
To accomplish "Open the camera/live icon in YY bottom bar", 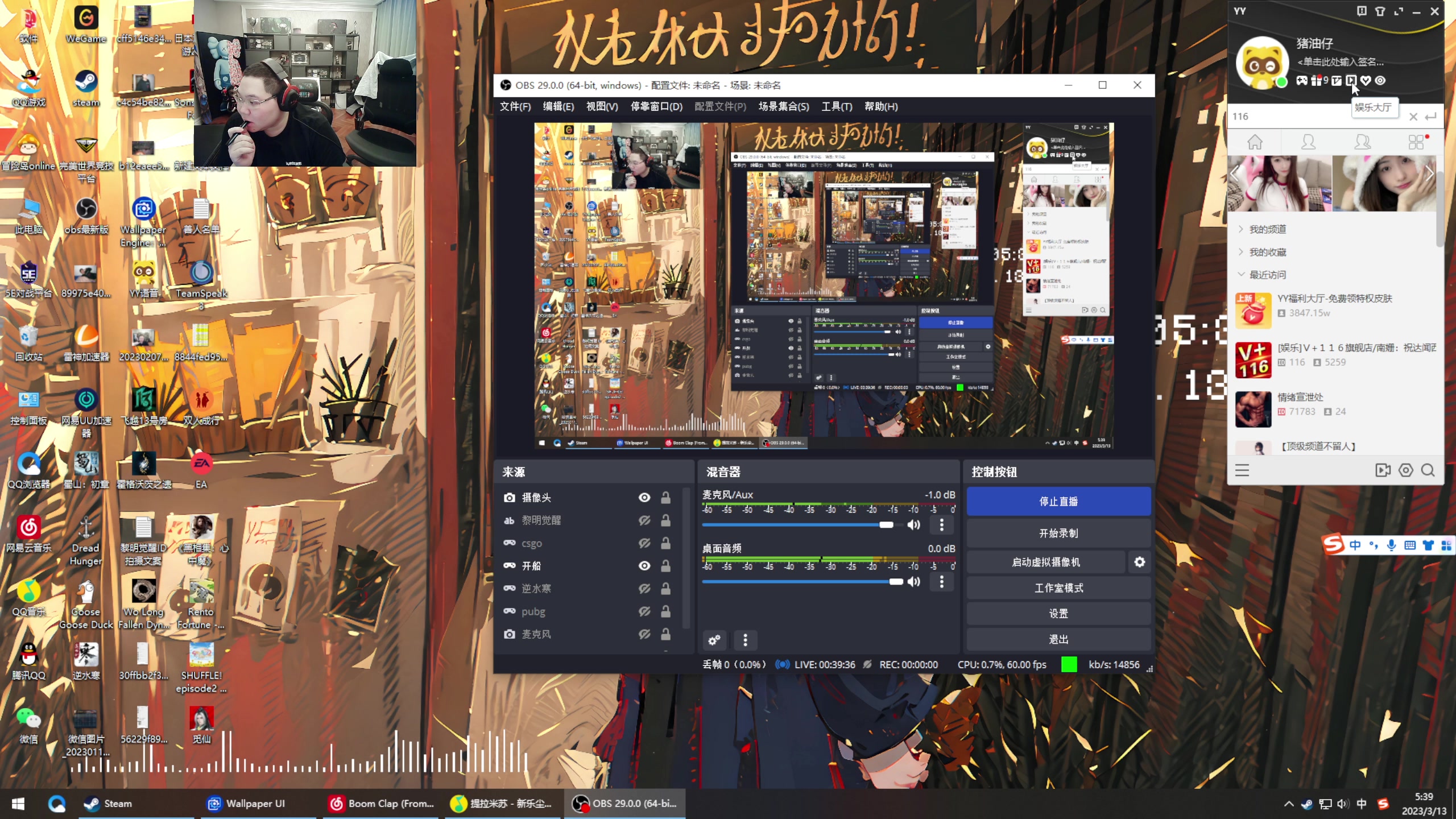I will pos(1383,470).
